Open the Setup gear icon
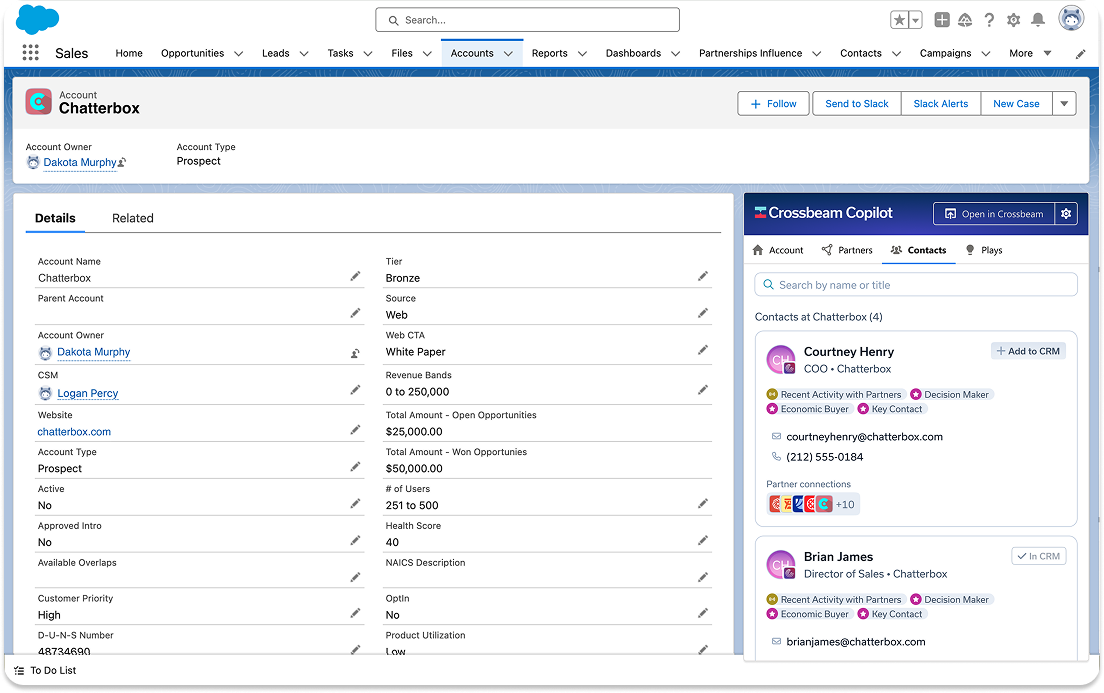Image resolution: width=1104 pixels, height=693 pixels. pos(1013,20)
